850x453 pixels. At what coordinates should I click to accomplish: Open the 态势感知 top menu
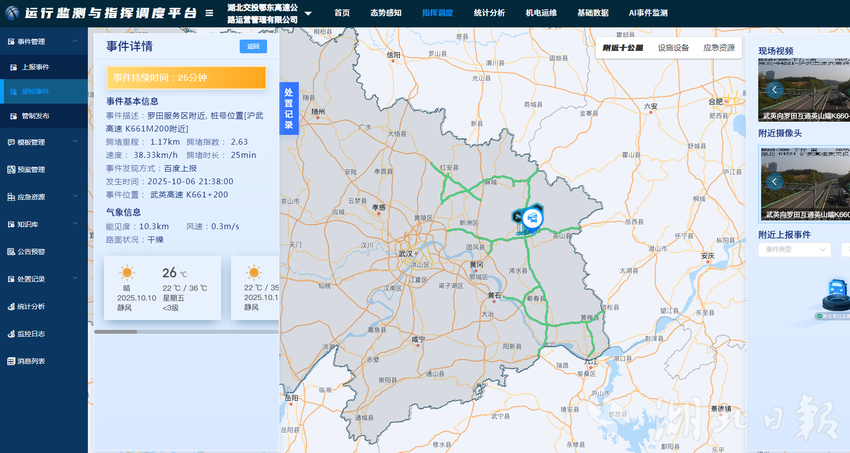[x=385, y=14]
